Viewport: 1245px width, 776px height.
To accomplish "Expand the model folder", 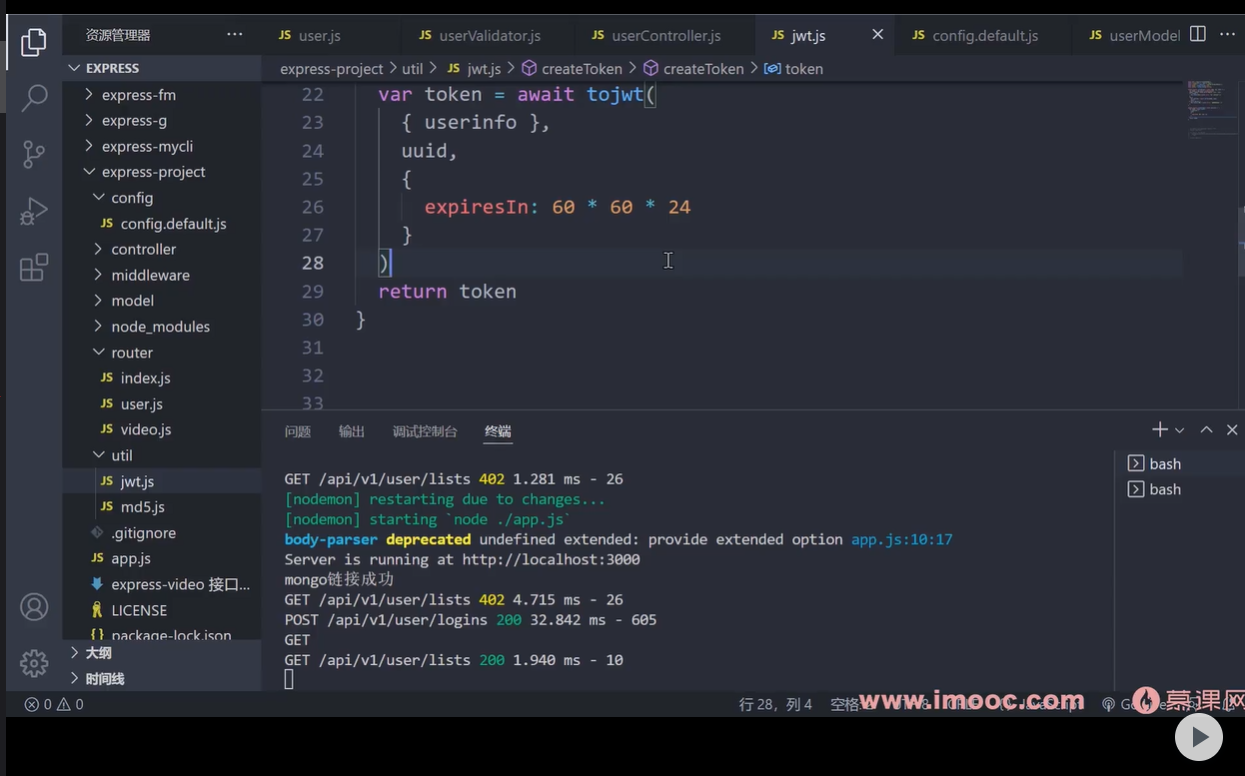I will pos(162,301).
